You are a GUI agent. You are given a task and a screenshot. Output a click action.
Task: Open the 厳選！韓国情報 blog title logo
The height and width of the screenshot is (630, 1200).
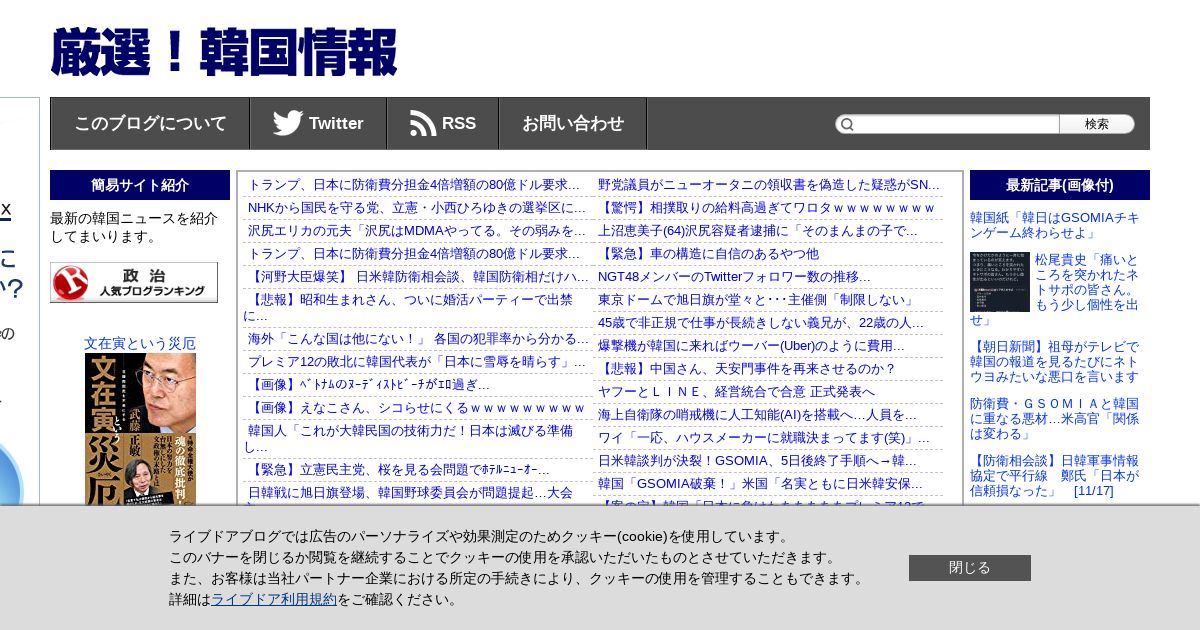(223, 52)
